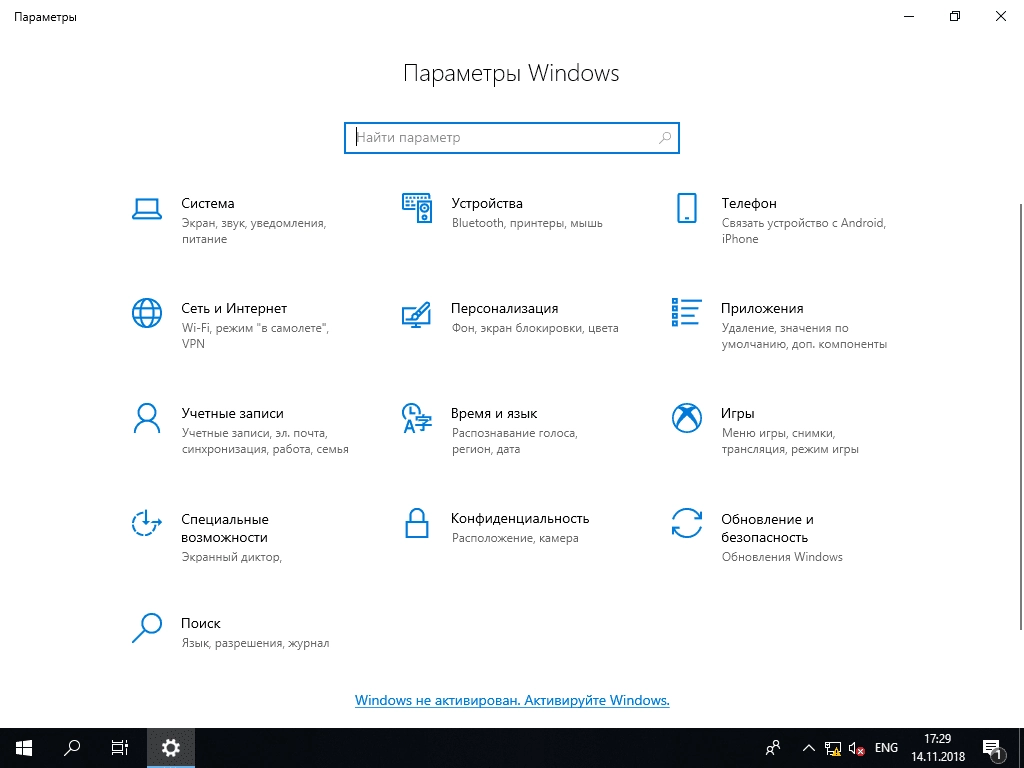Switch the ENG input language indicator

(x=886, y=748)
